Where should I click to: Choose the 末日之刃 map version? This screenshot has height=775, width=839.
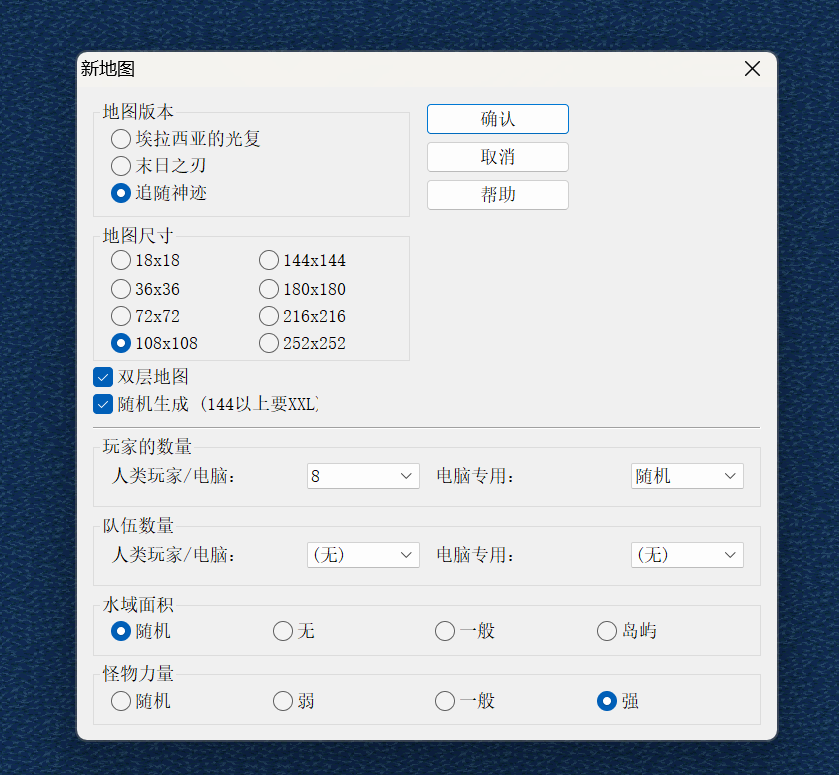click(121, 166)
